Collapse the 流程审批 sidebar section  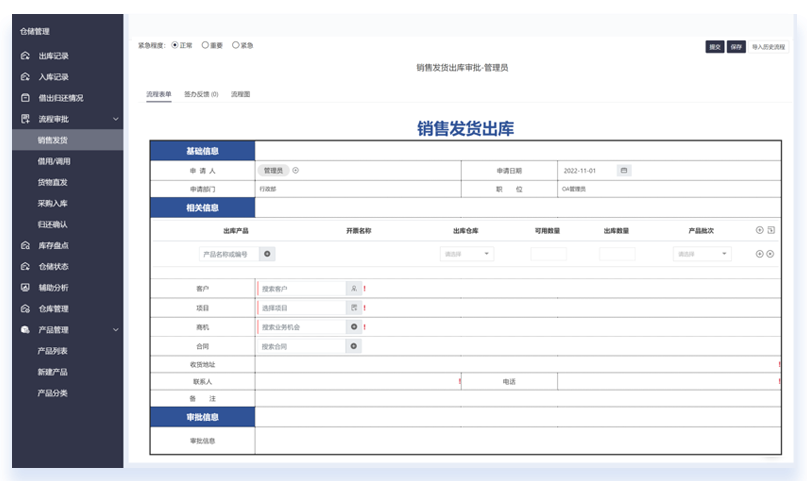click(x=115, y=119)
